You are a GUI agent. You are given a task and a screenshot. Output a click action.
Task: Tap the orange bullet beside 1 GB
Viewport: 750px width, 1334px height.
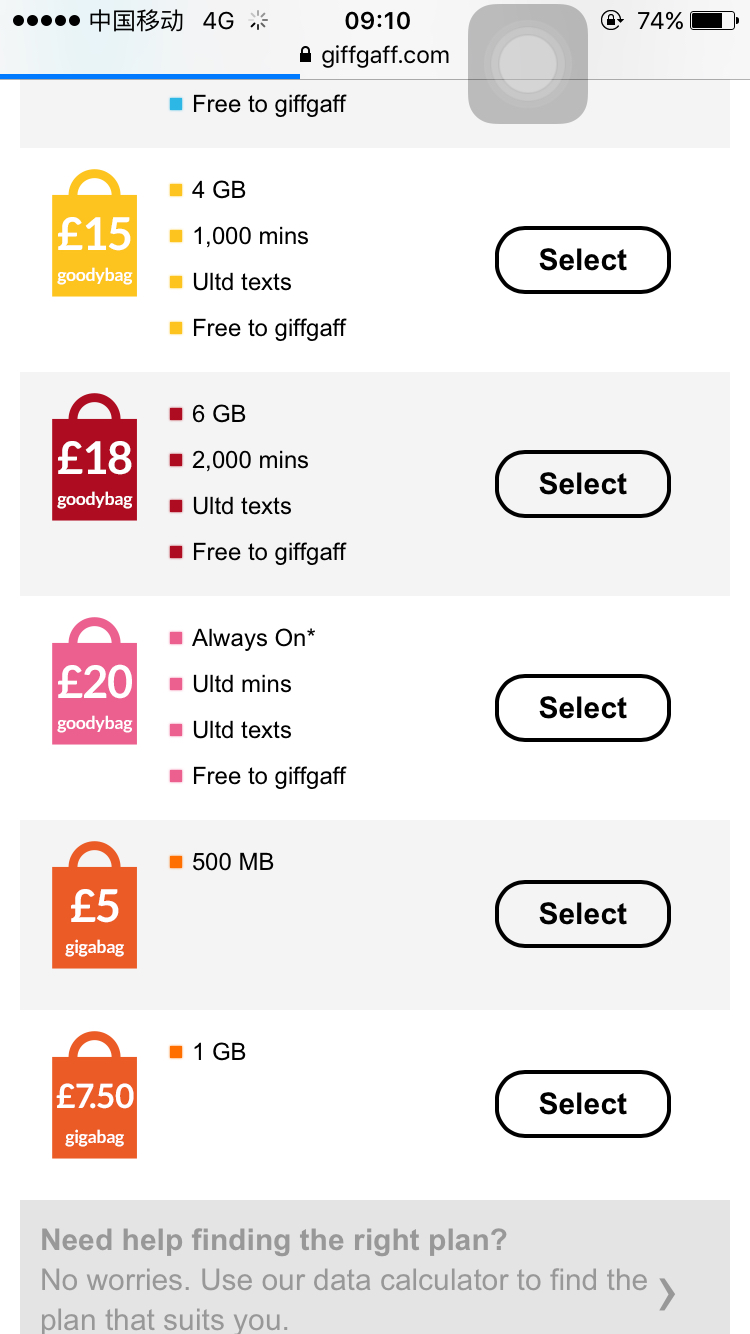(x=176, y=1052)
